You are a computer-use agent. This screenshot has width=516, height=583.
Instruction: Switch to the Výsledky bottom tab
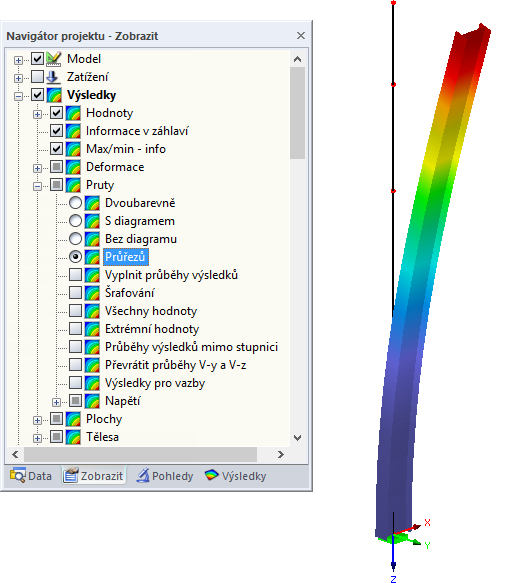click(x=236, y=476)
